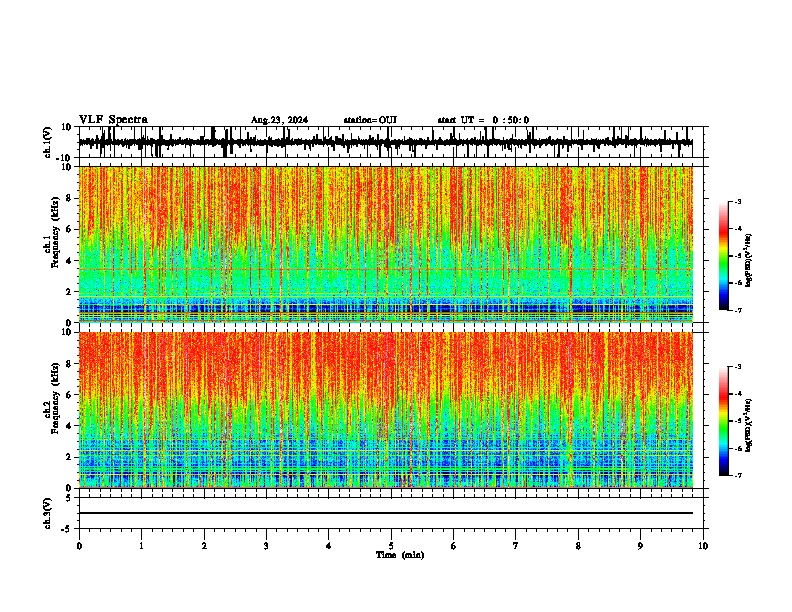
Task: Click the ch.1 voltage waveform trace panel
Action: (x=390, y=142)
